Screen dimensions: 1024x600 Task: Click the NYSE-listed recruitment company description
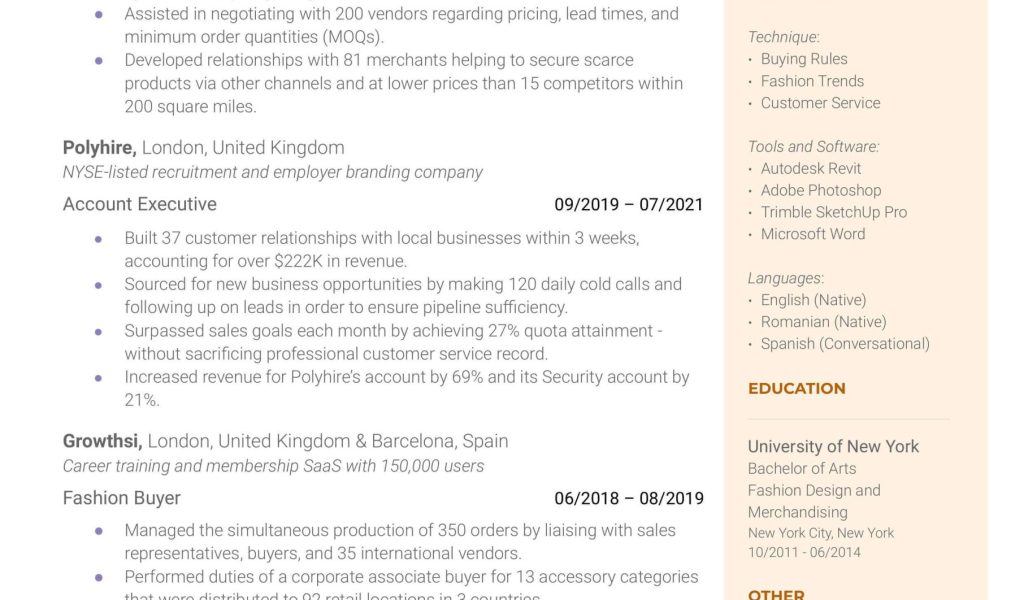click(x=272, y=172)
